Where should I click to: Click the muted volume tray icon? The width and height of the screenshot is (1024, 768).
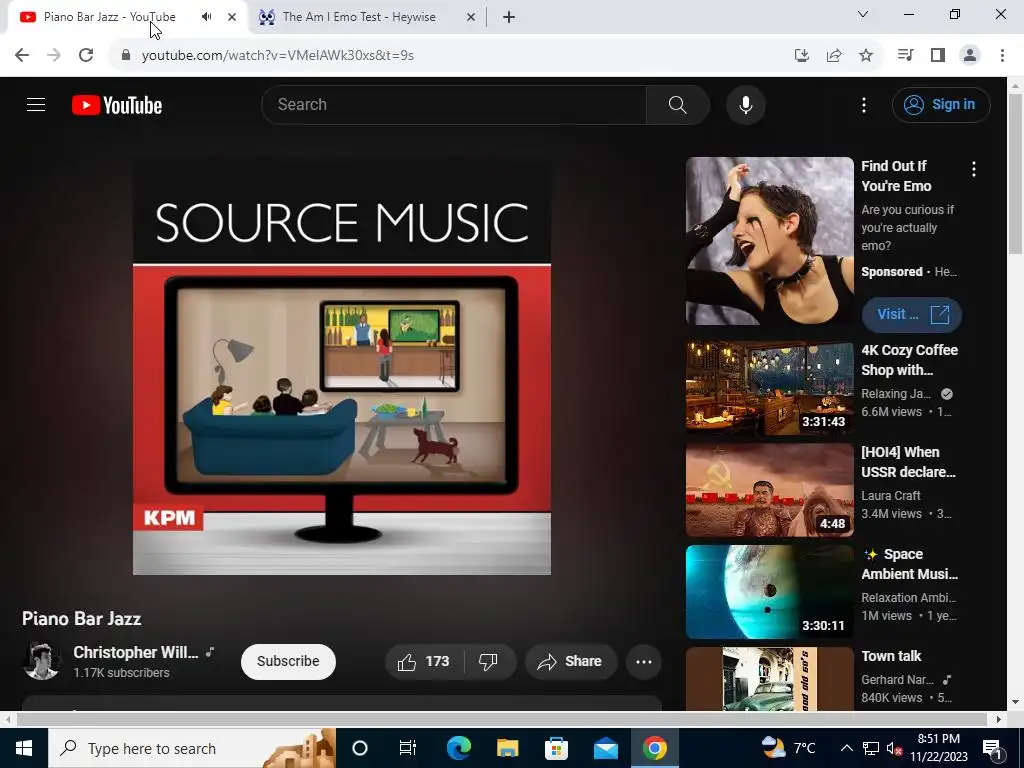coord(894,748)
